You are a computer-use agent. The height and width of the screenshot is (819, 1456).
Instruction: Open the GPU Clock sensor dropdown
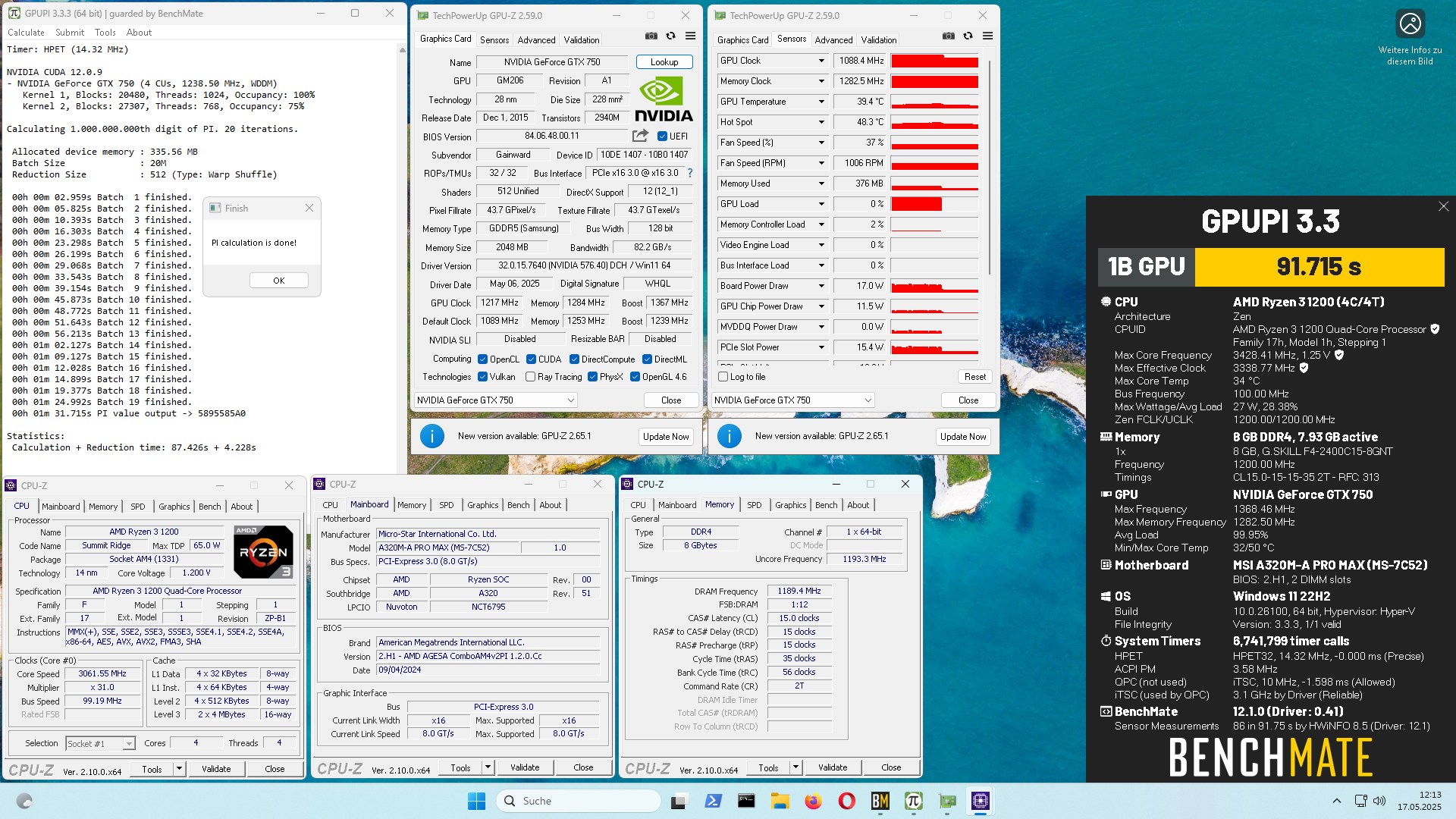[x=821, y=61]
